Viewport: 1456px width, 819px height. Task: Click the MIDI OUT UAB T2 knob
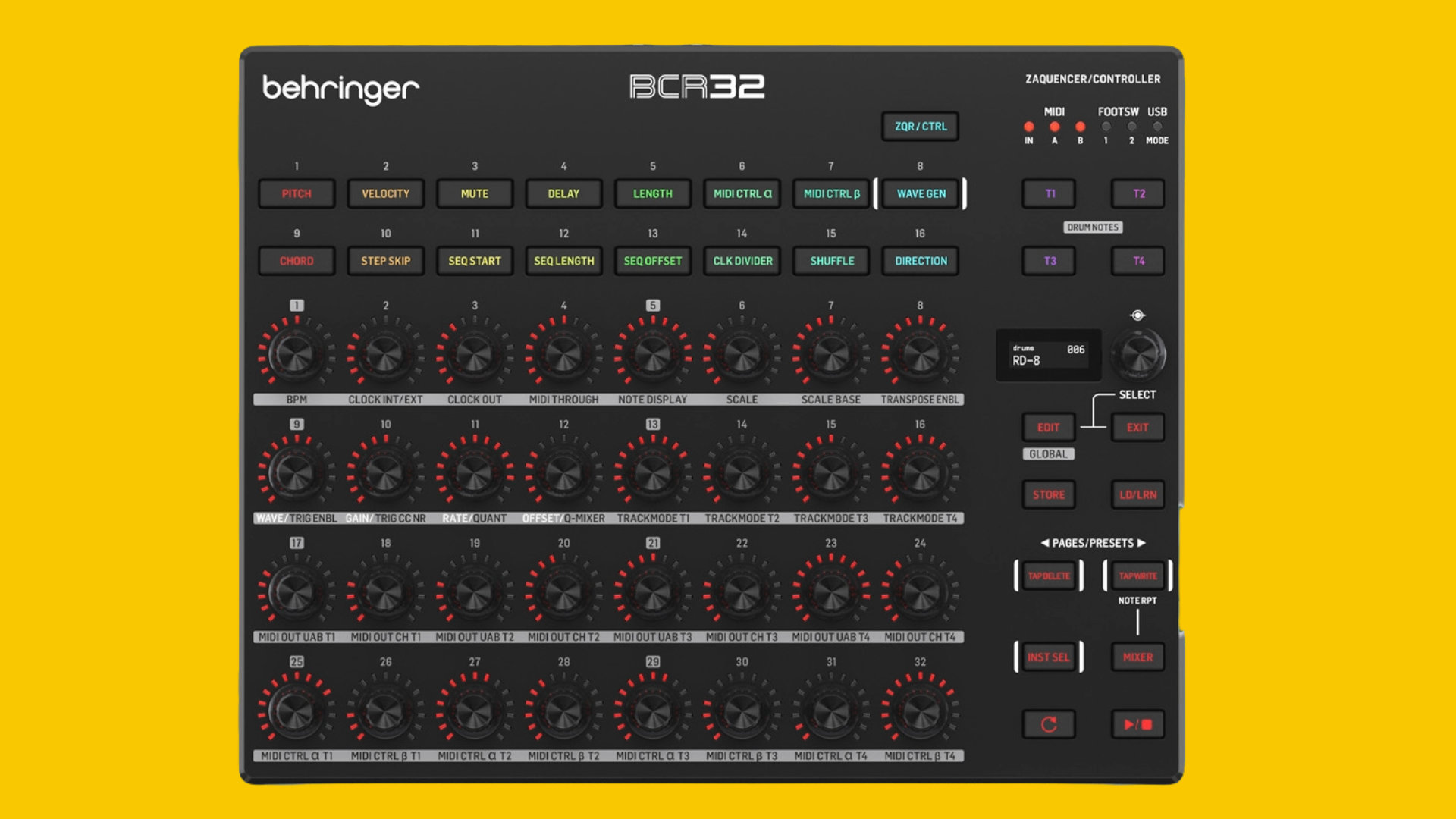[475, 592]
